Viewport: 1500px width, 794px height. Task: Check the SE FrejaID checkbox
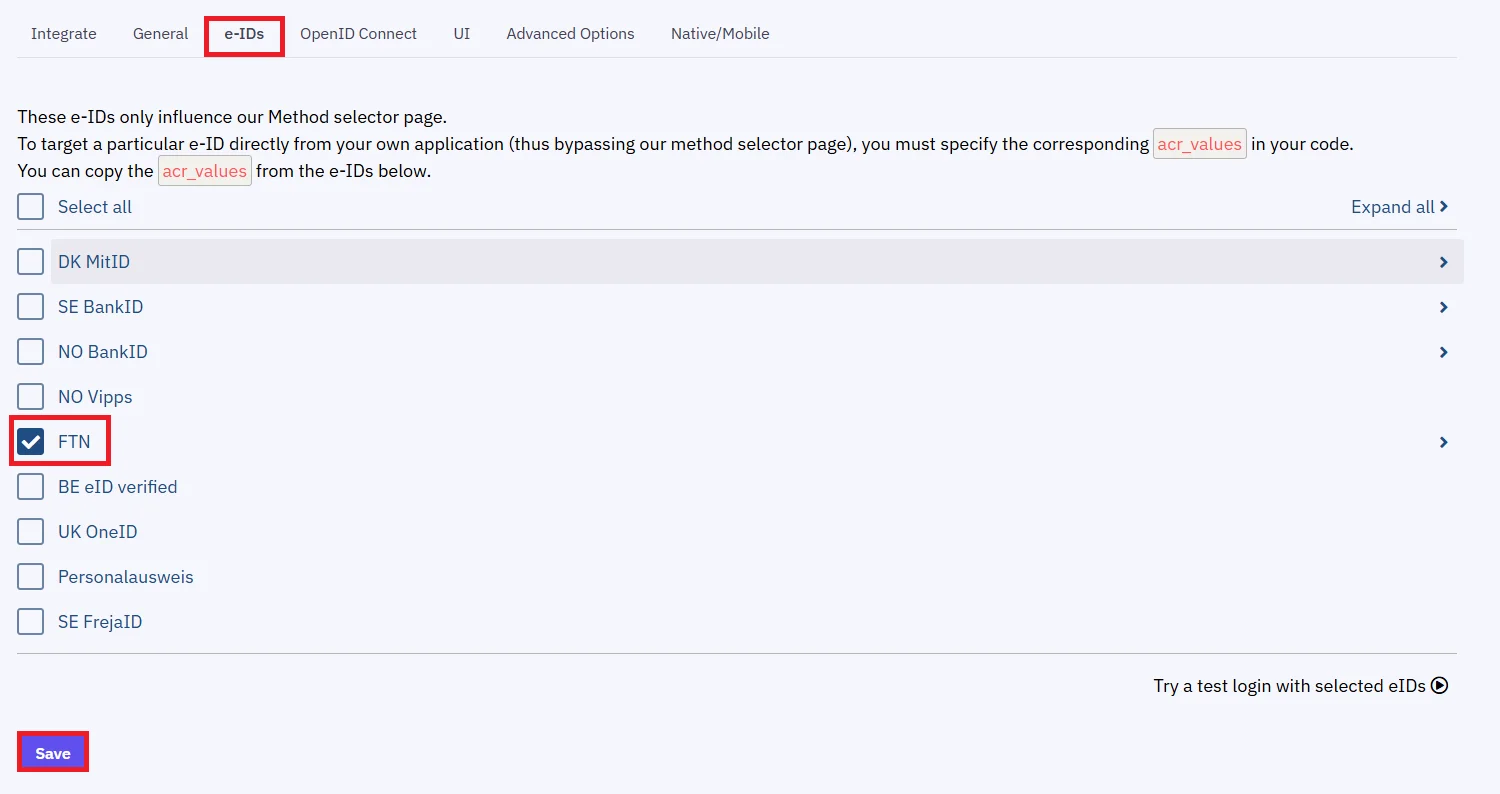click(30, 621)
